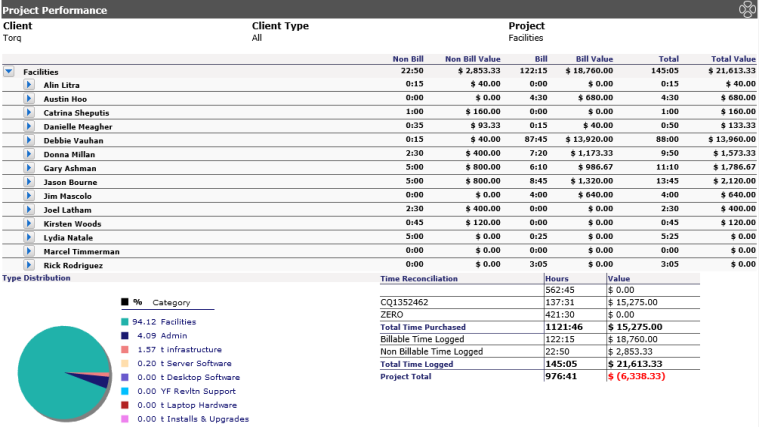Expand Debbie Vauhan's row arrow
Screen dimensions: 759x427
pos(29,140)
